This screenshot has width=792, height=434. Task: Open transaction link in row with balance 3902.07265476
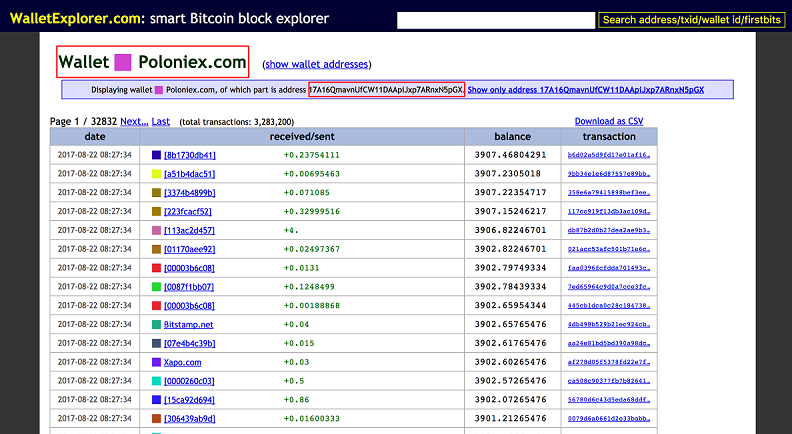pos(609,400)
